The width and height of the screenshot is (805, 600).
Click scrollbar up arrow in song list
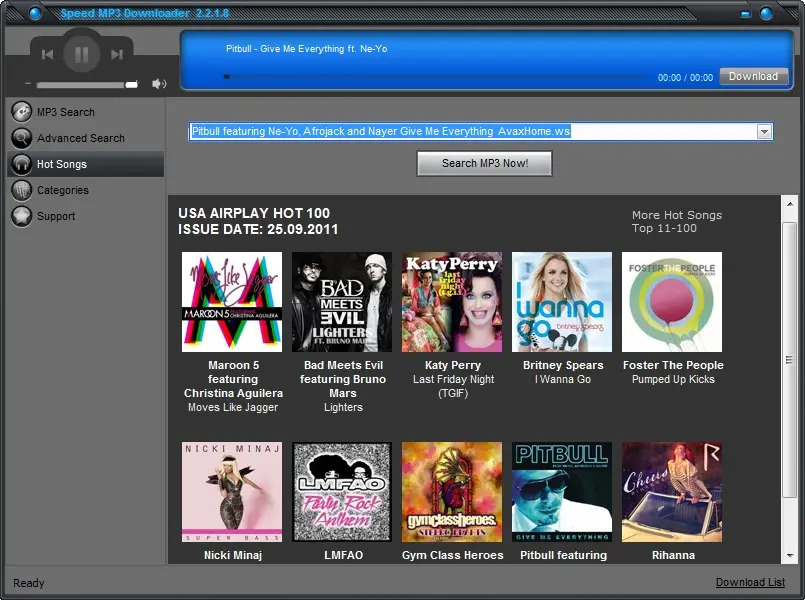pyautogui.click(x=790, y=204)
